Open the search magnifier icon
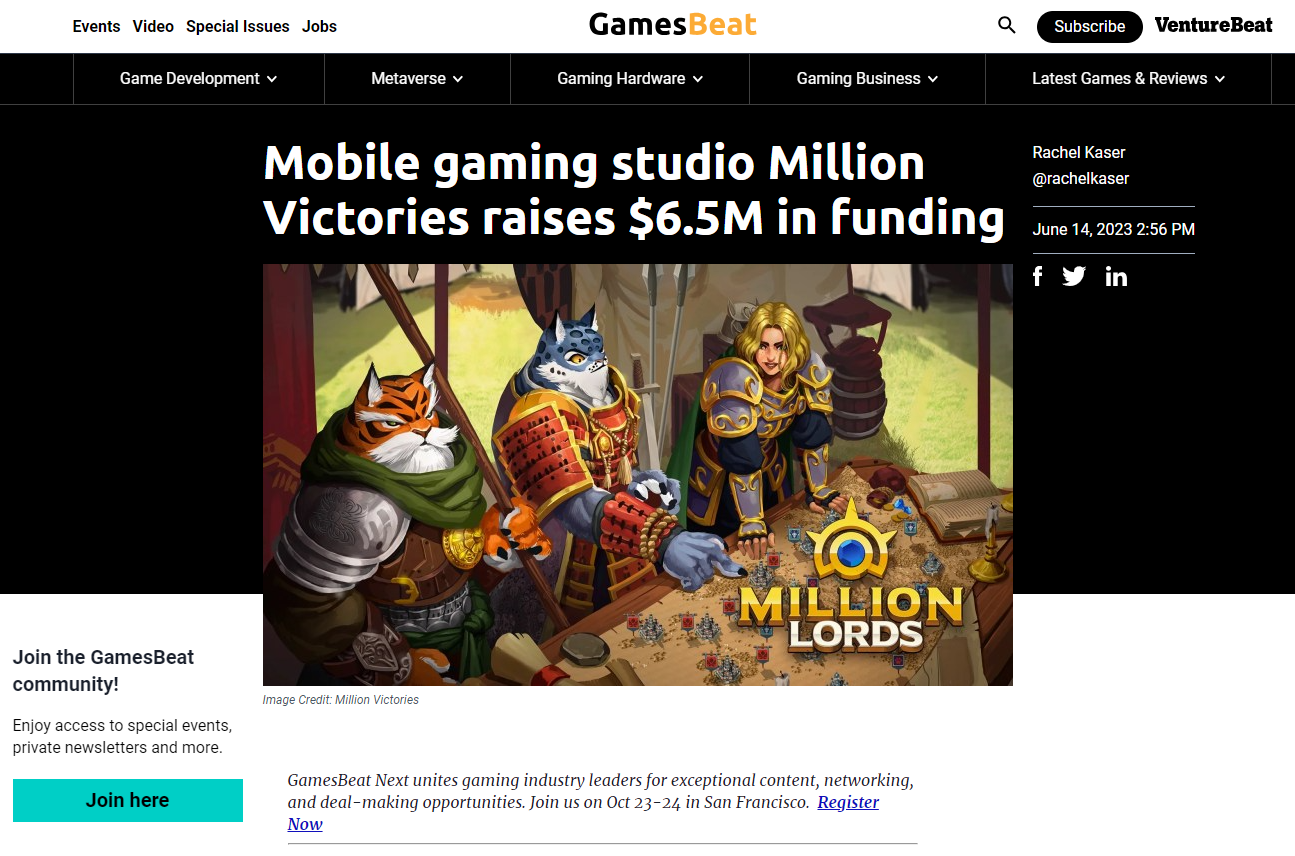1295x856 pixels. [x=1007, y=25]
